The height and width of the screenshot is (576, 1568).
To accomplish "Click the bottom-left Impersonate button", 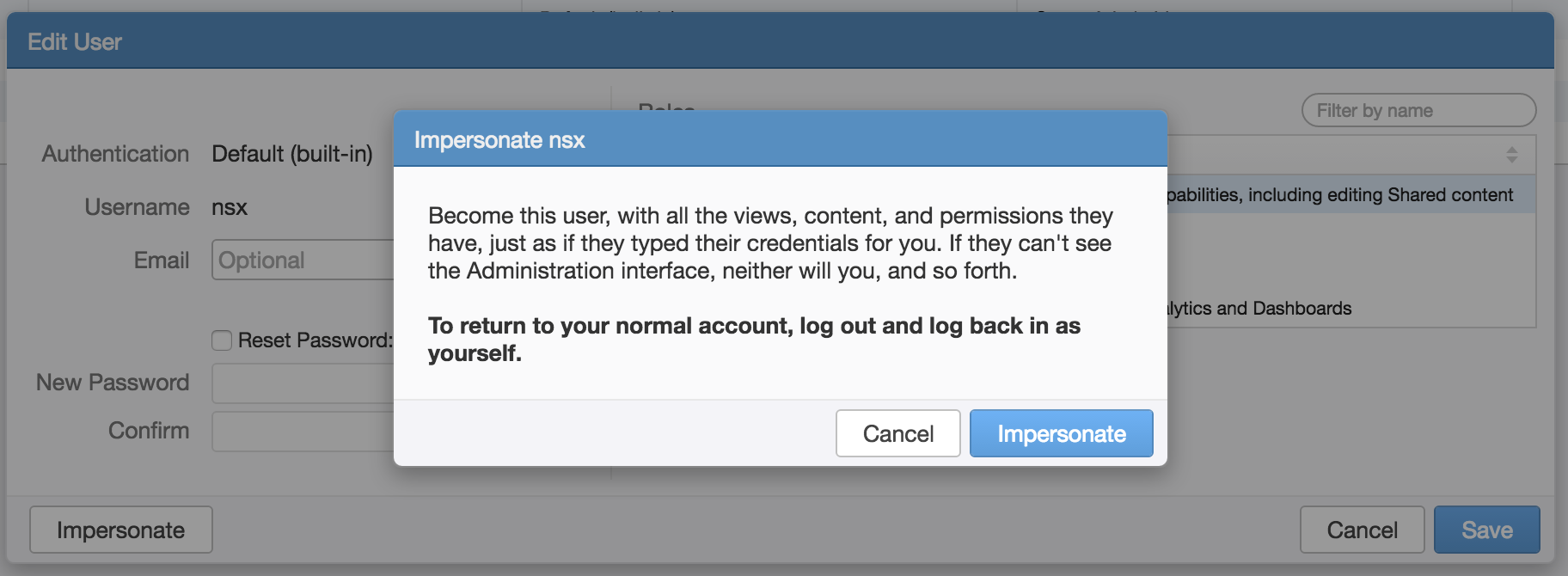I will tap(121, 530).
